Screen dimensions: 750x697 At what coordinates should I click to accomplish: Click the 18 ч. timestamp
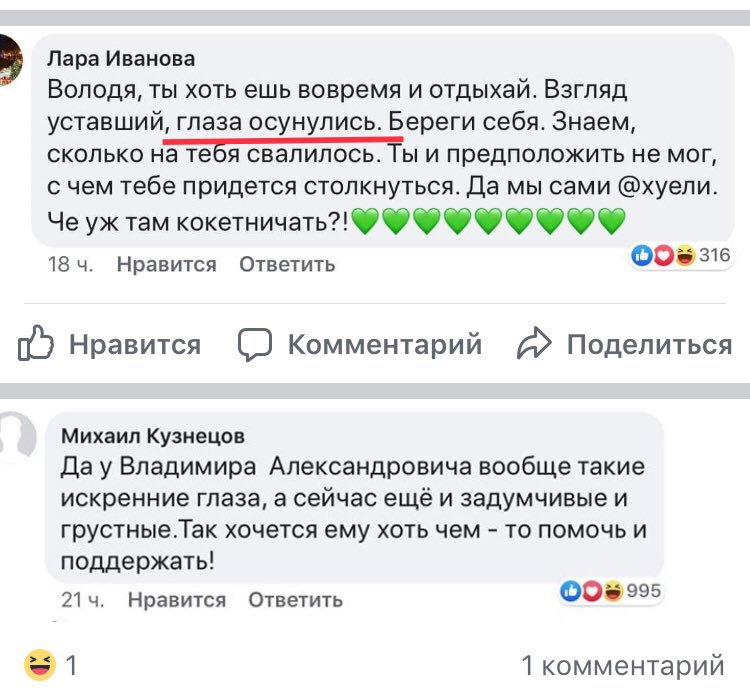pos(69,265)
